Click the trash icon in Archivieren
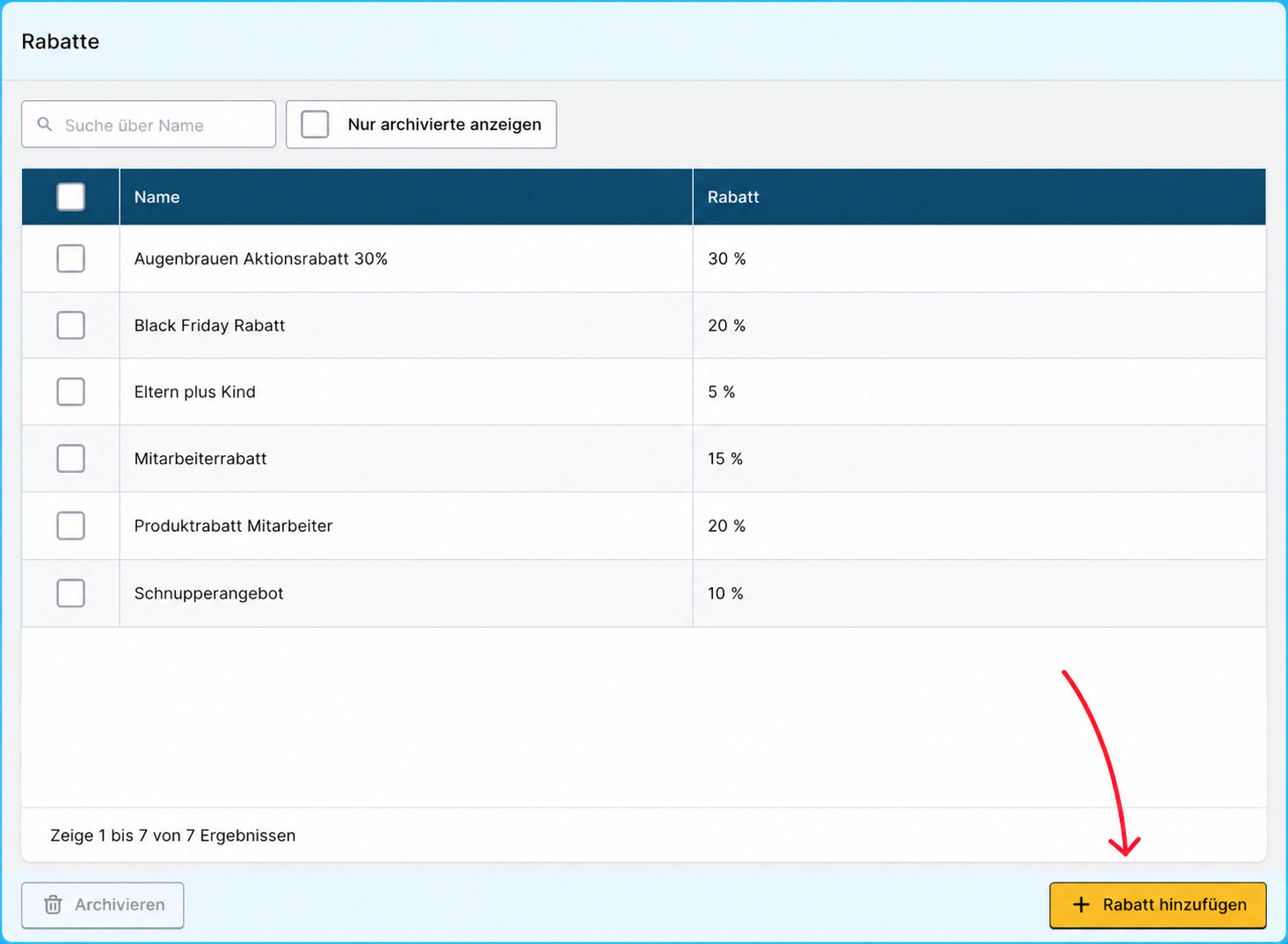1288x944 pixels. (x=54, y=904)
